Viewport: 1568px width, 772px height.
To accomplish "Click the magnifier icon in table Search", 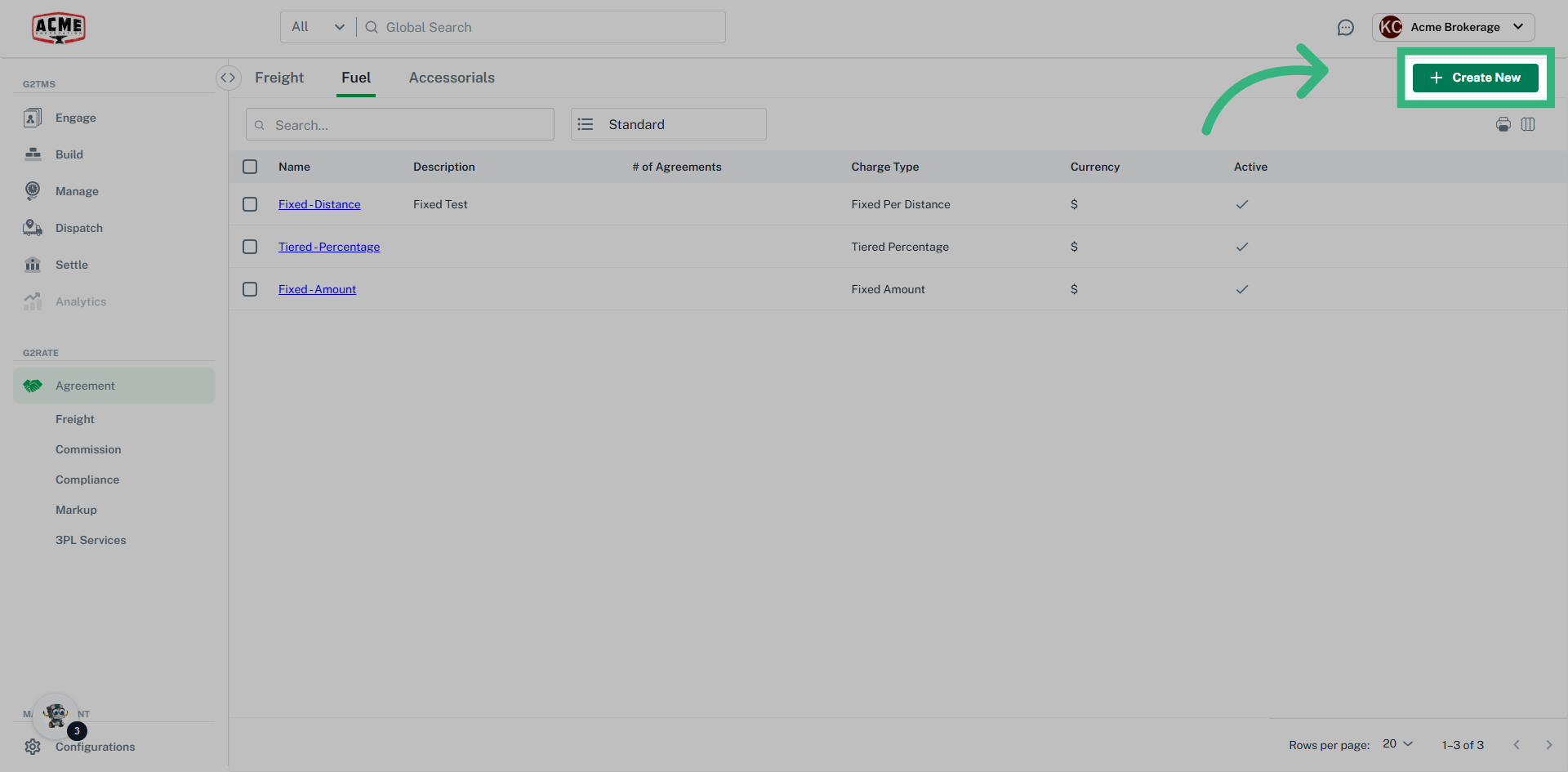I will click(260, 125).
